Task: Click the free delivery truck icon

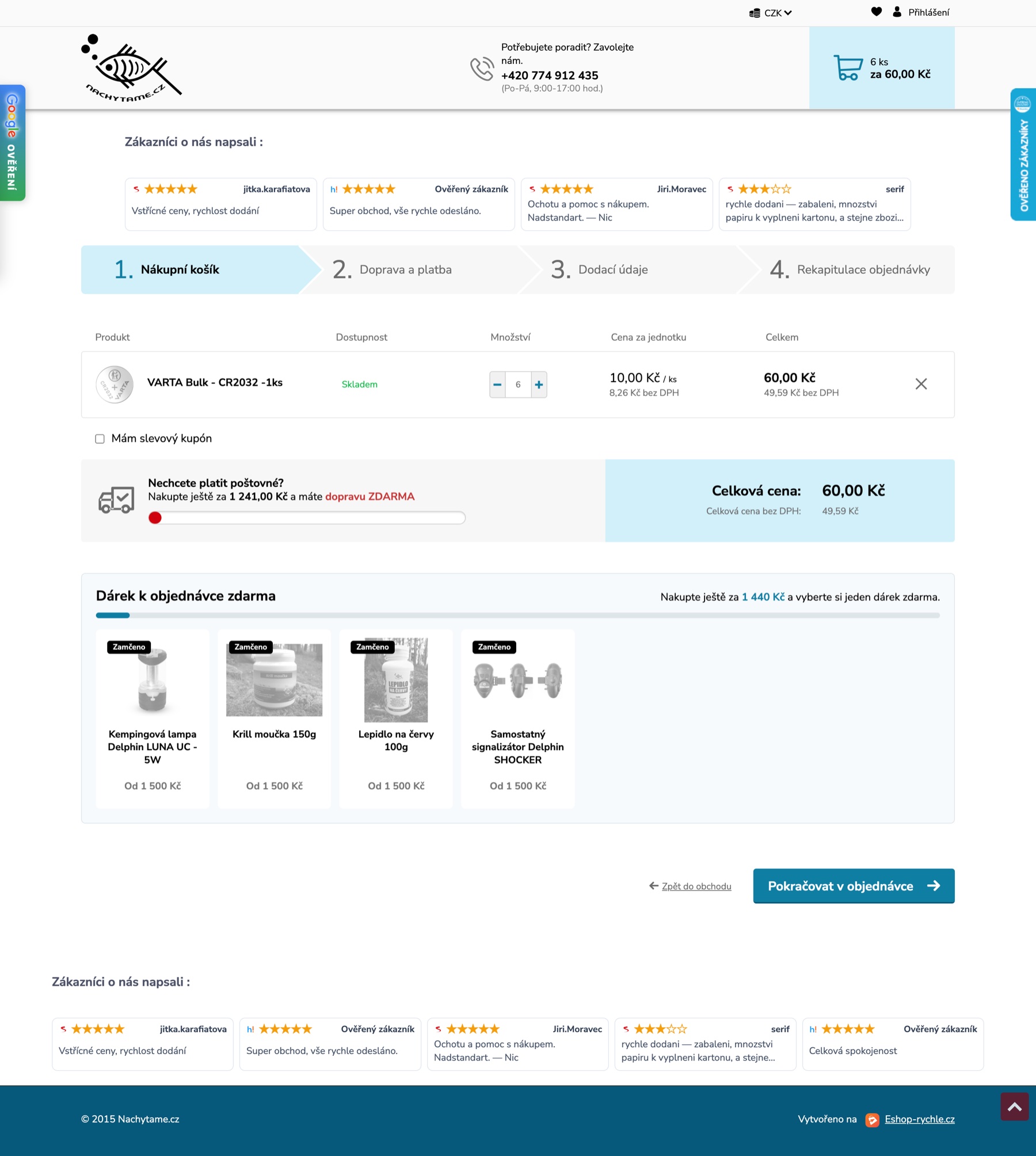Action: click(116, 500)
